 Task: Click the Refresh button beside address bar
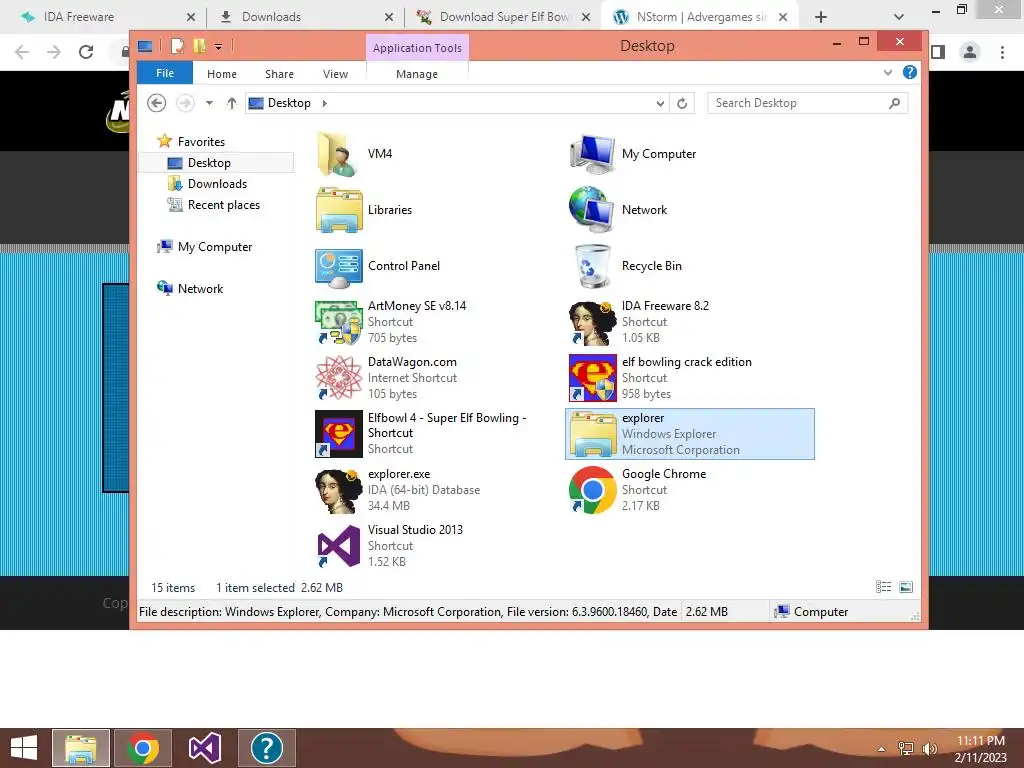(x=682, y=103)
